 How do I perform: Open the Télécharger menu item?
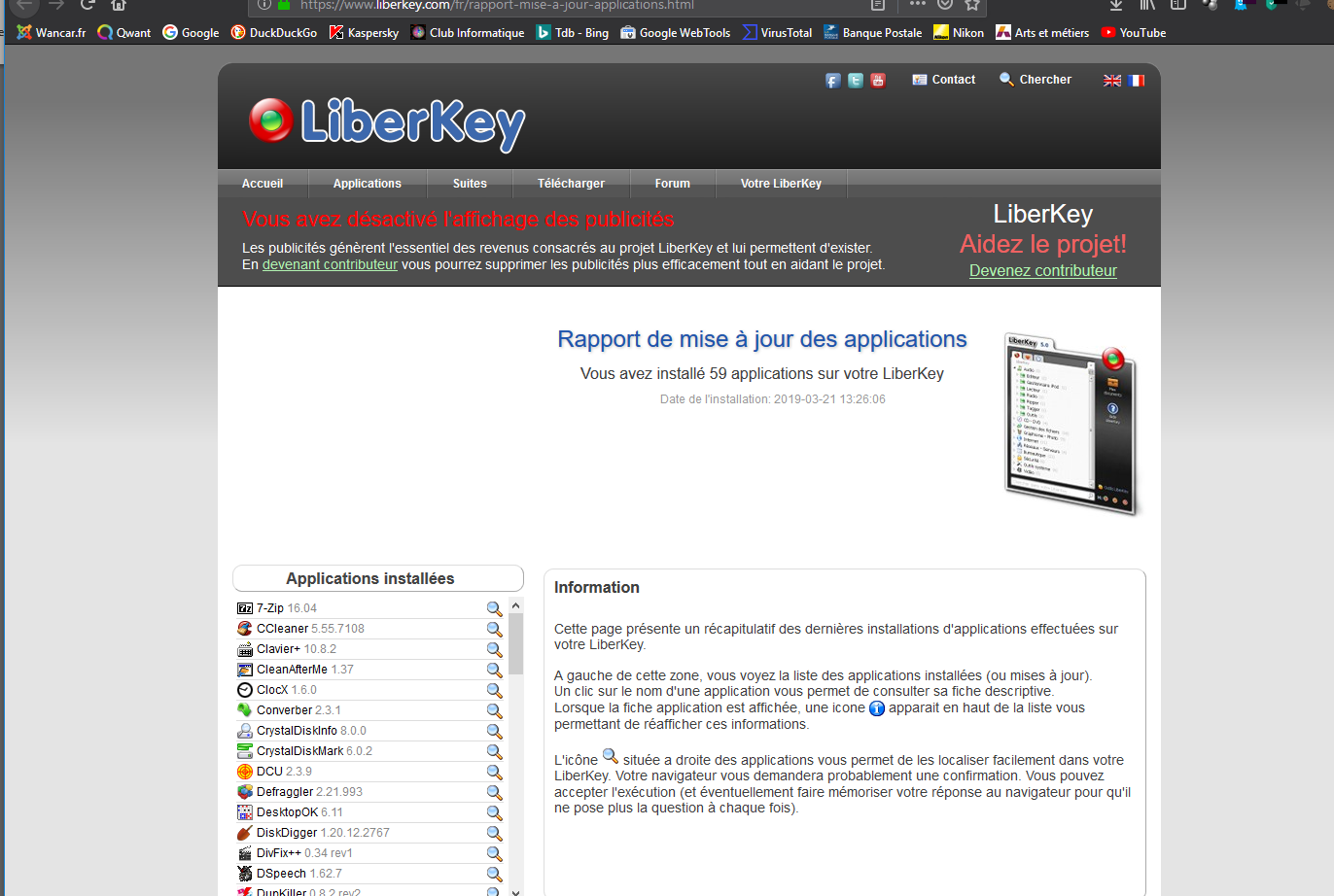pyautogui.click(x=571, y=184)
